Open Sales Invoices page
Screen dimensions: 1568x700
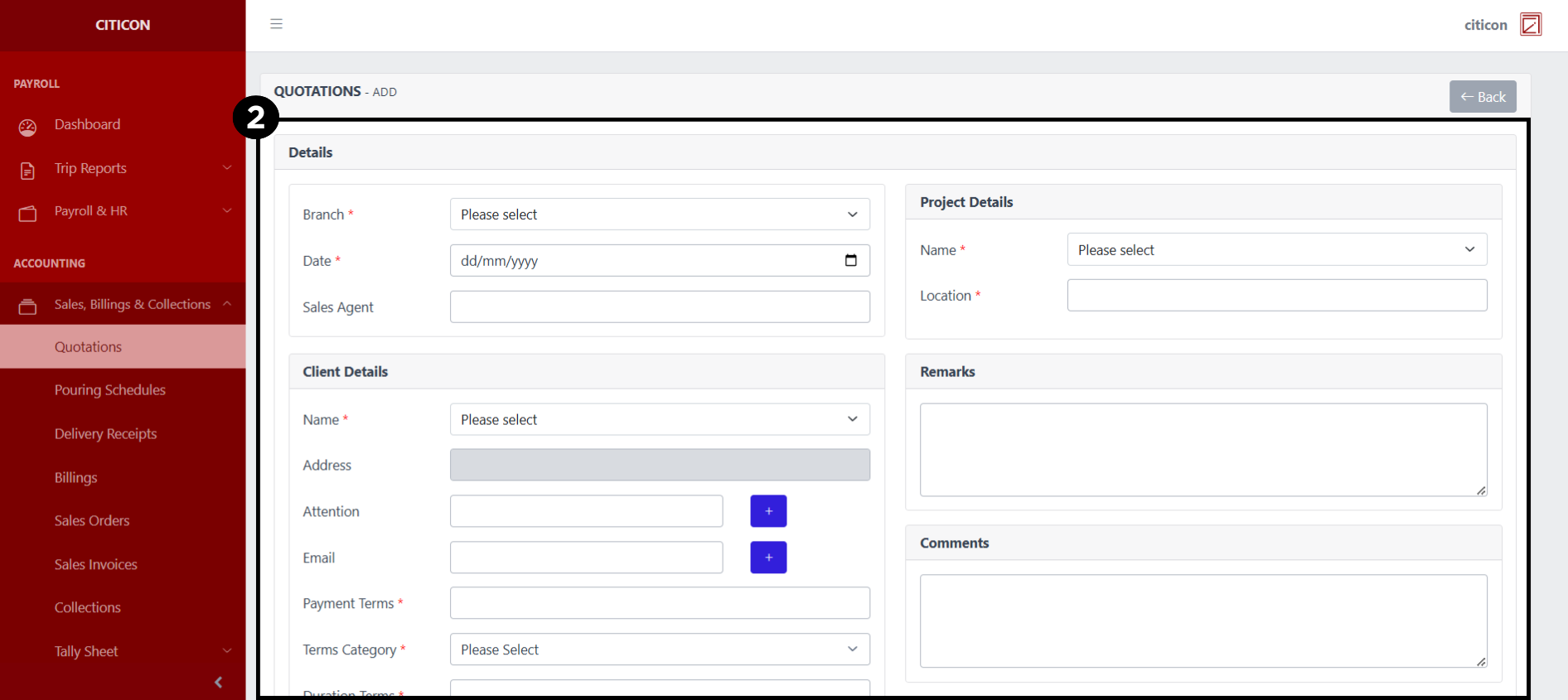point(95,564)
